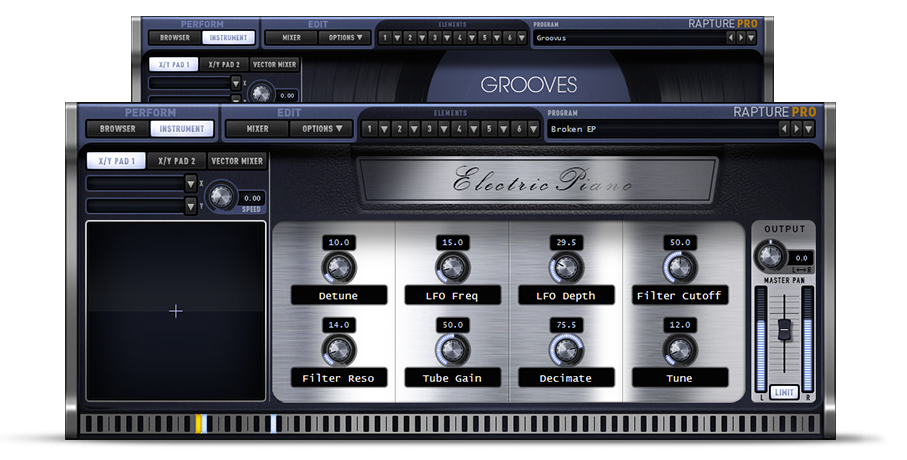Select element 2 in the front window
This screenshot has height=460, width=907.
(399, 128)
